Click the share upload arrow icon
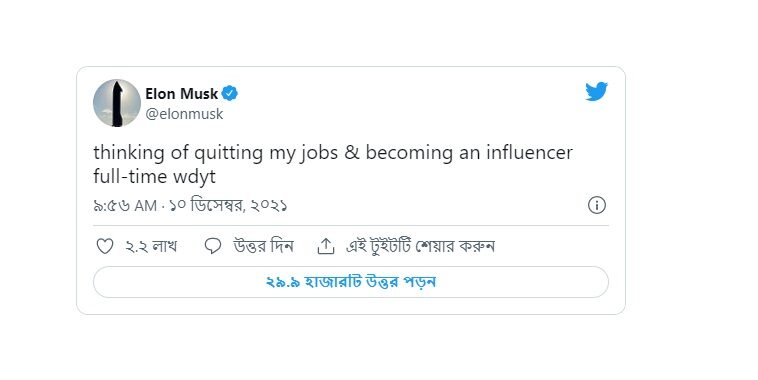This screenshot has width=758, height=380. (x=326, y=246)
